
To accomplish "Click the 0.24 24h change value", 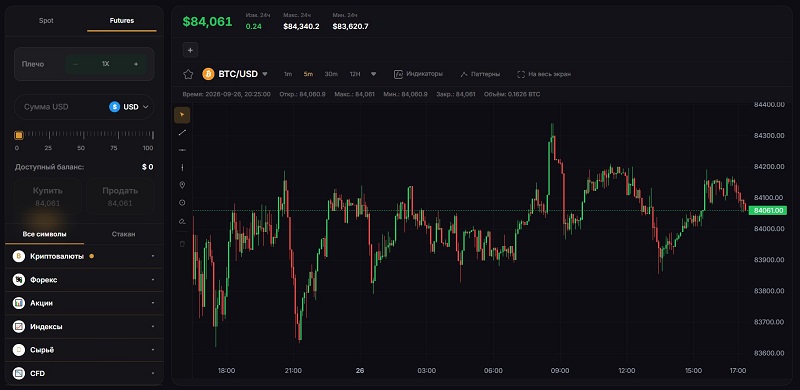I will click(x=254, y=26).
